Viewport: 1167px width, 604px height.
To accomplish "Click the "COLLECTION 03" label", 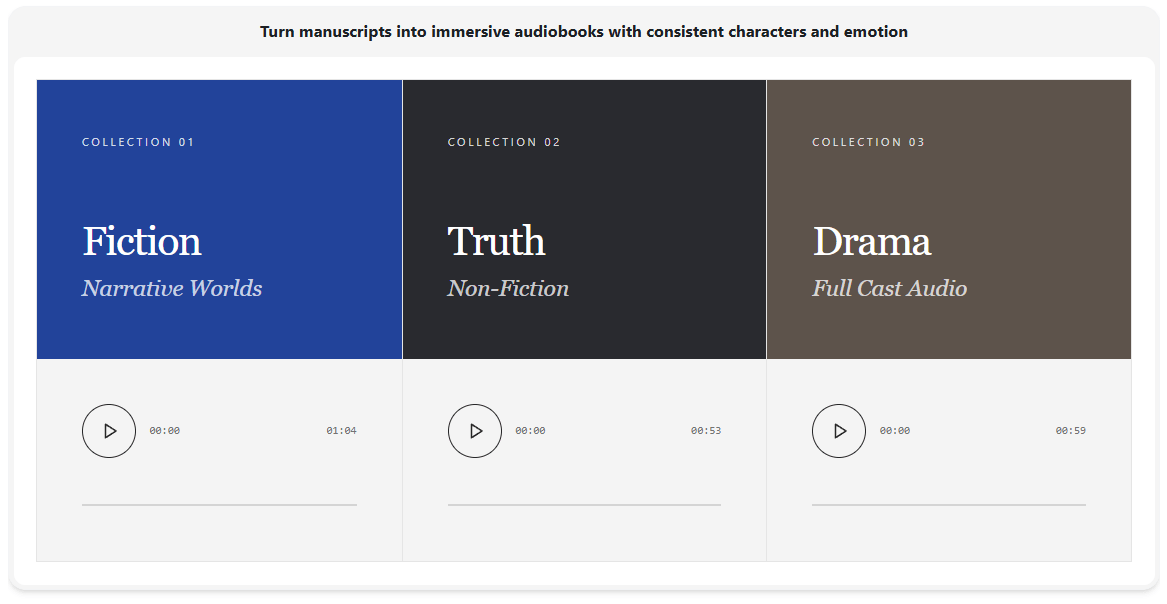I will pyautogui.click(x=869, y=142).
